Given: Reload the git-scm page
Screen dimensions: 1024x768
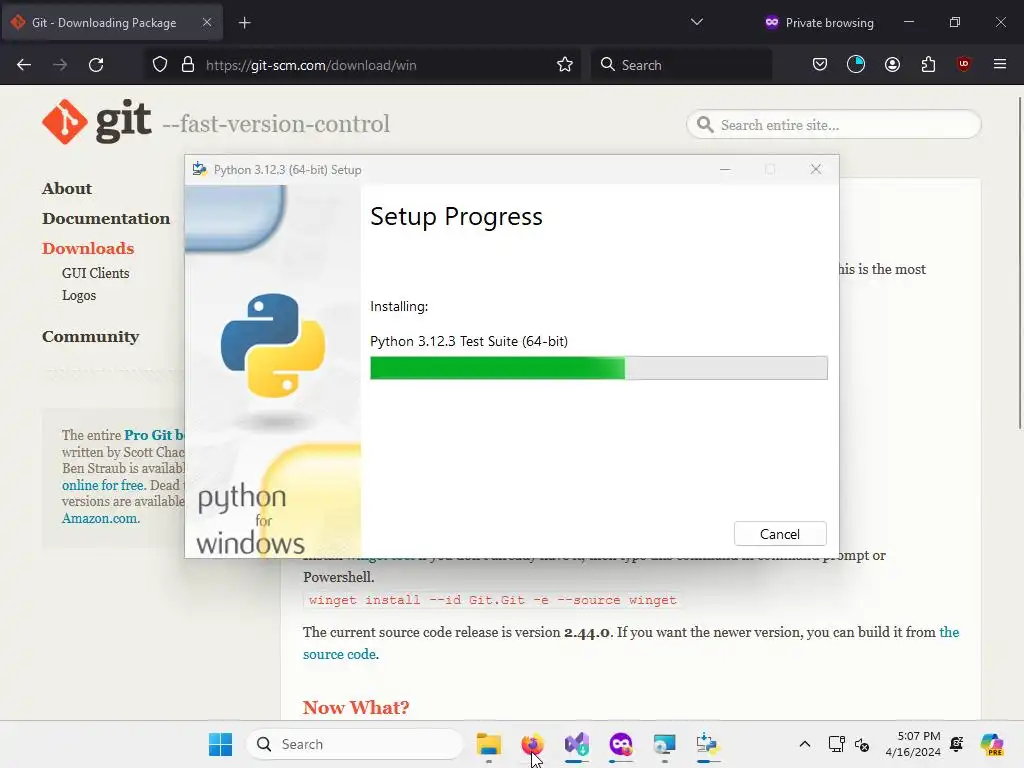Looking at the screenshot, I should click(96, 65).
